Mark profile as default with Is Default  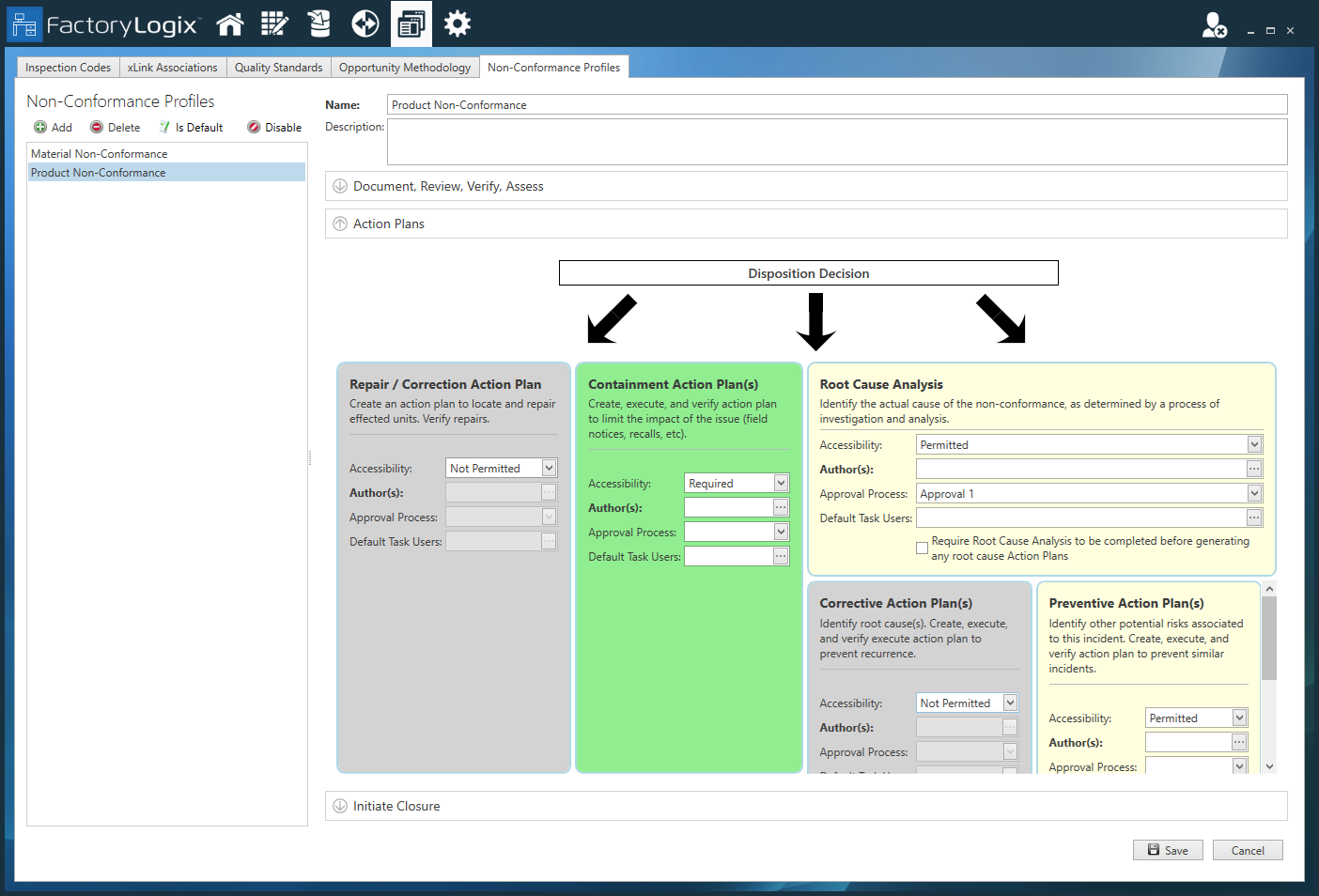[x=191, y=127]
